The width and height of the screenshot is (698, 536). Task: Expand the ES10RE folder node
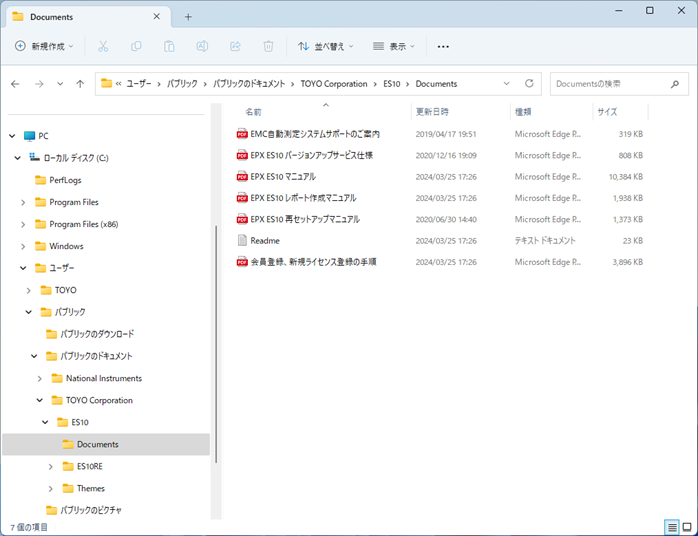coord(51,467)
